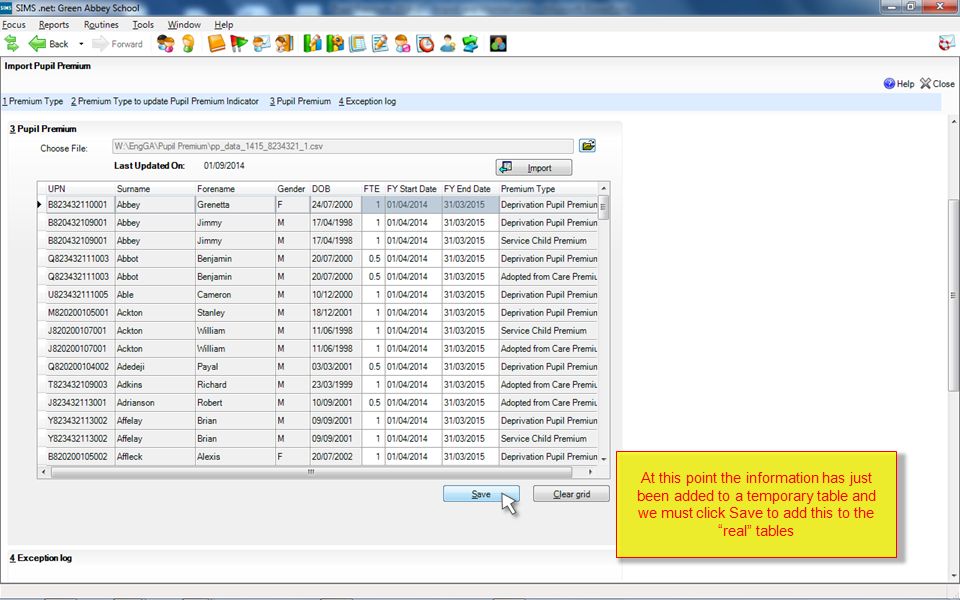This screenshot has width=960, height=600.
Task: Jump to 1 Premium Type section
Action: [x=32, y=101]
